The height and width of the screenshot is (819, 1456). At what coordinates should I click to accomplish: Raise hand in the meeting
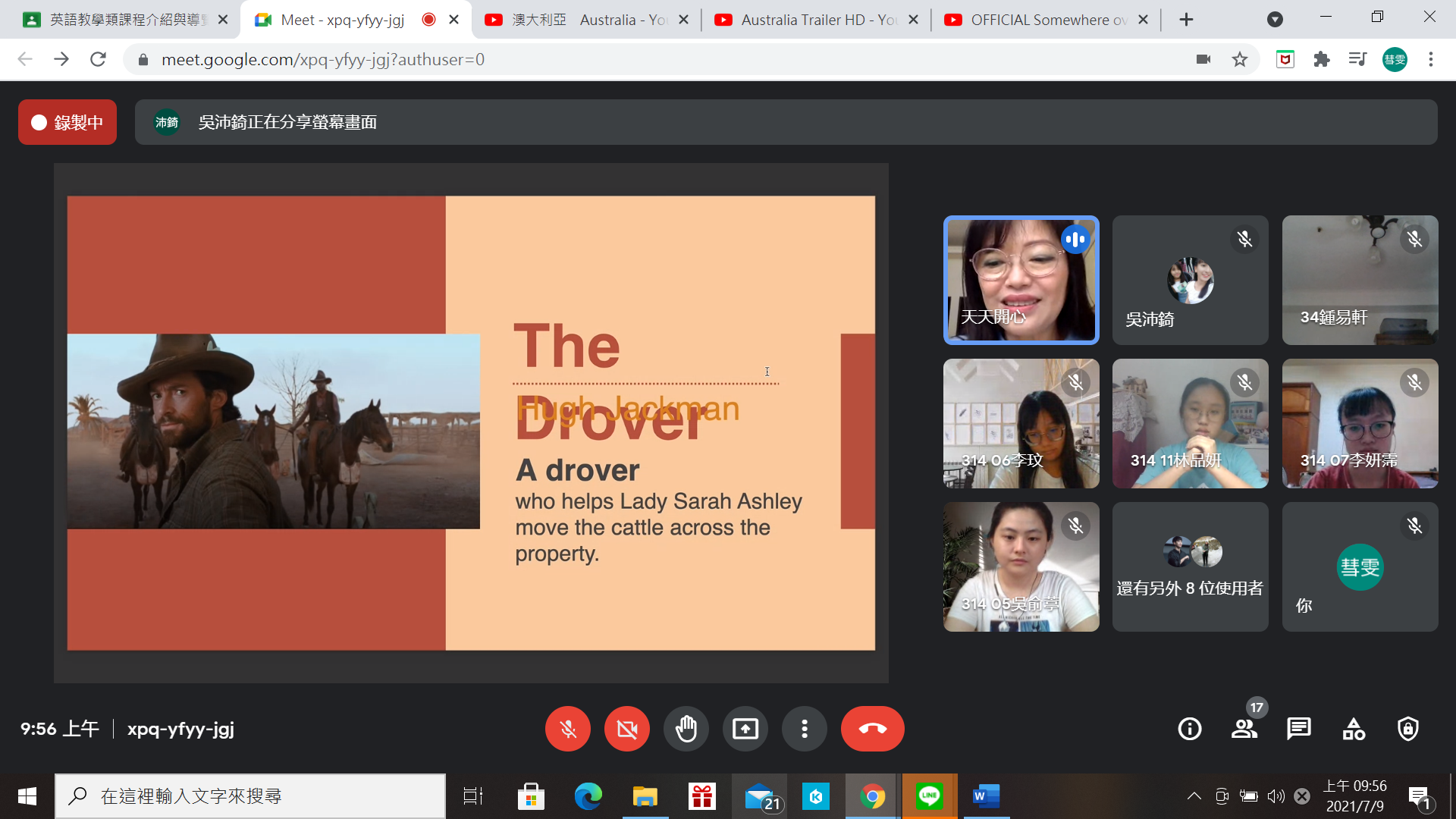[686, 729]
